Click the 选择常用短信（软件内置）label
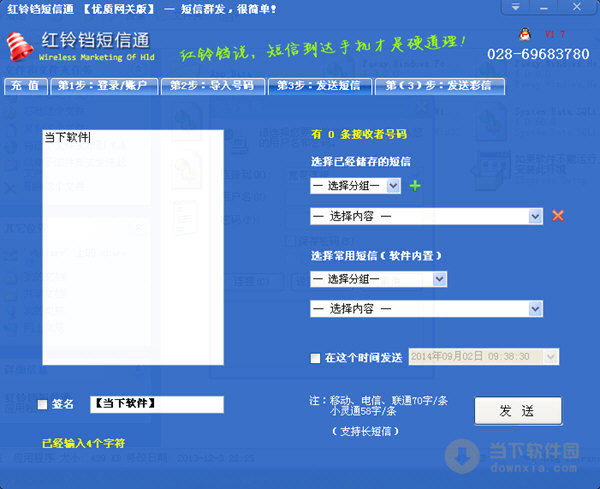This screenshot has height=489, width=600. (376, 256)
